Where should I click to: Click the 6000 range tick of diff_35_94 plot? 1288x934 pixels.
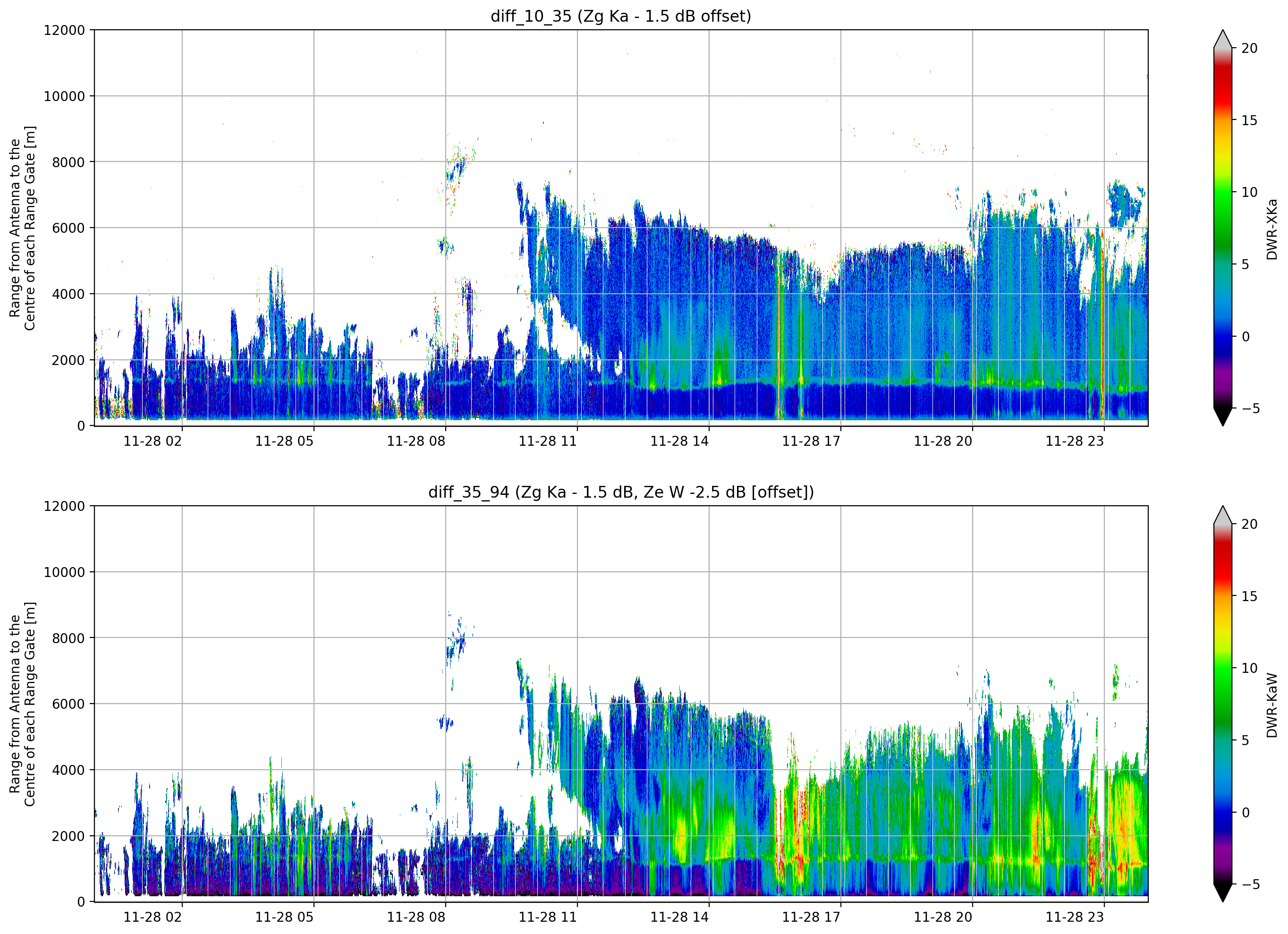(x=69, y=704)
